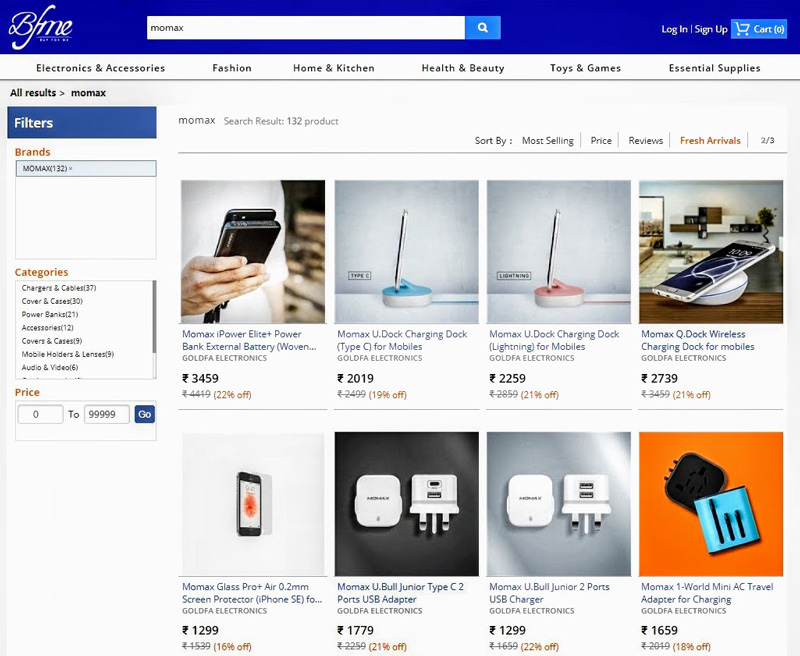
Task: Open 1-World Mini AC Travel Adapter image
Action: [711, 504]
